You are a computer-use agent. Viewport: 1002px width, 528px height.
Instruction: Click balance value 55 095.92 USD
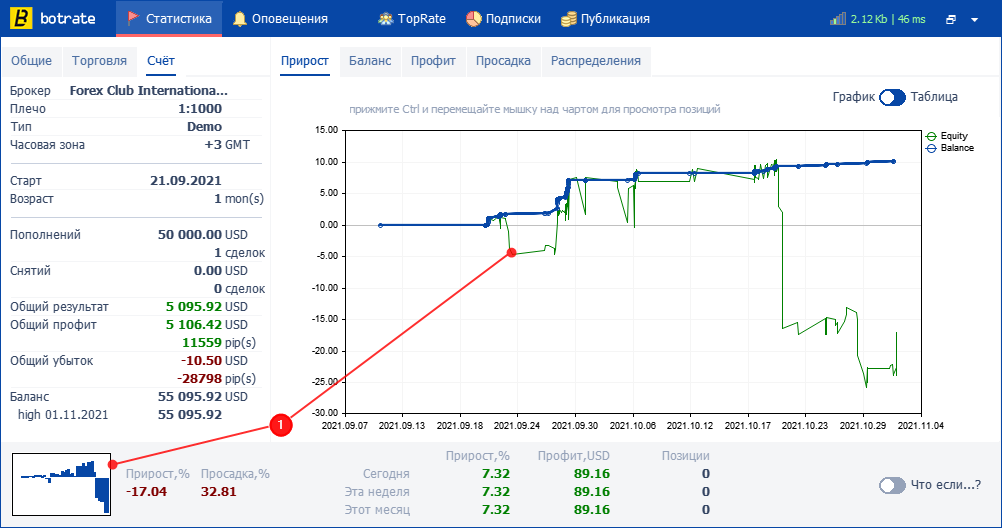click(x=203, y=396)
